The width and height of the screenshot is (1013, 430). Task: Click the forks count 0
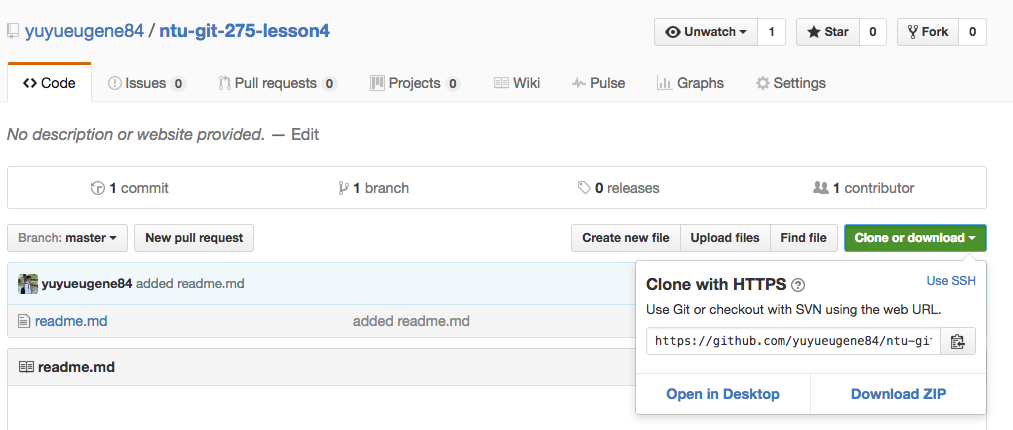(x=972, y=32)
